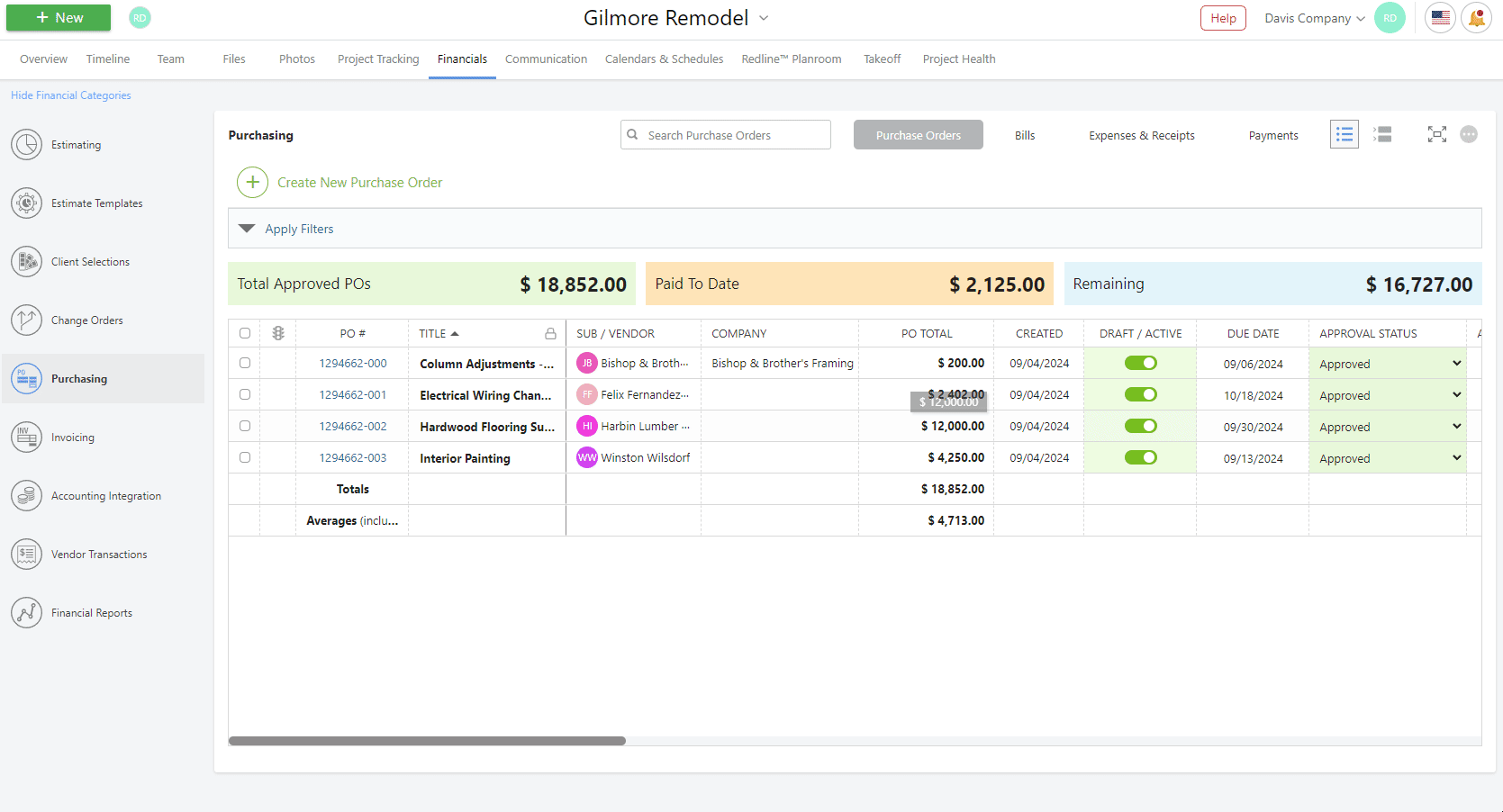Click the plus icon to create purchase order
This screenshot has width=1503, height=812.
[x=253, y=183]
